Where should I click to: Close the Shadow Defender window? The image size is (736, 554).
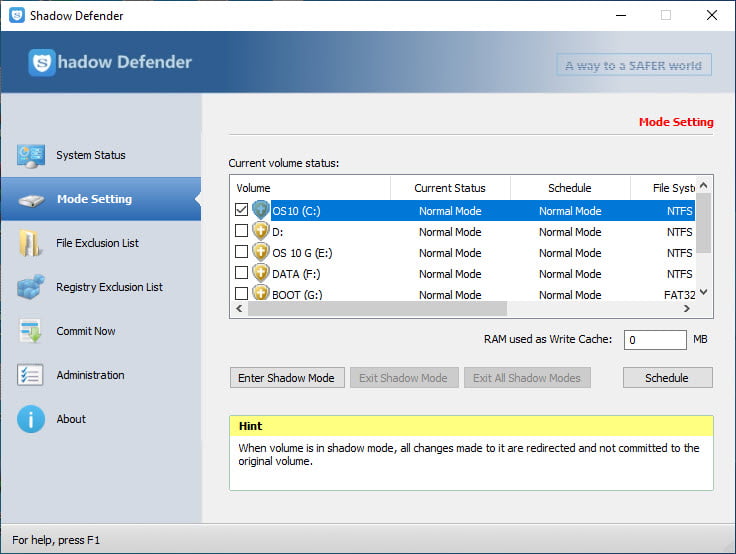click(712, 15)
